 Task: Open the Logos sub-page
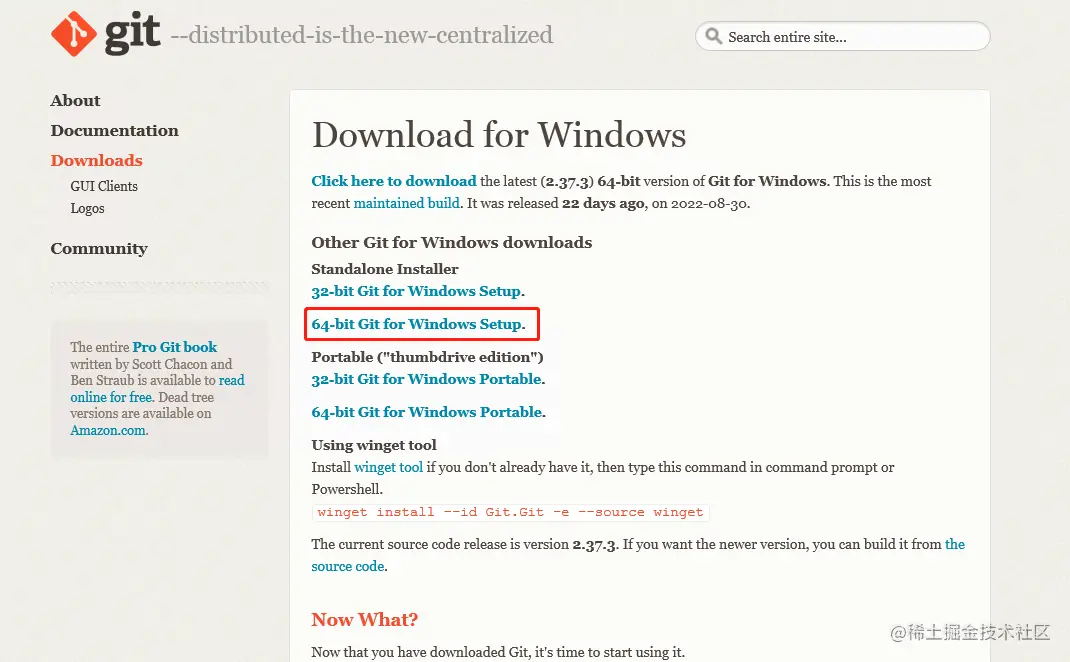(x=87, y=208)
